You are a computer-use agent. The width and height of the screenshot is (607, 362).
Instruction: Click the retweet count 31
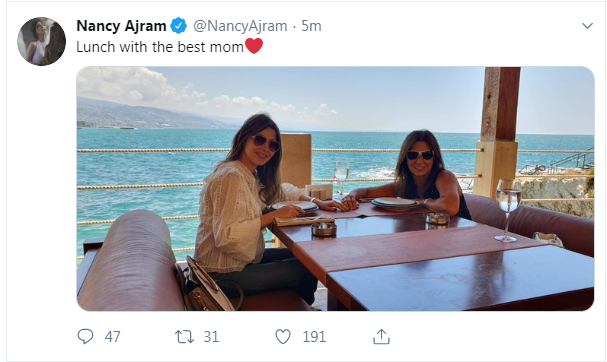[x=211, y=336]
